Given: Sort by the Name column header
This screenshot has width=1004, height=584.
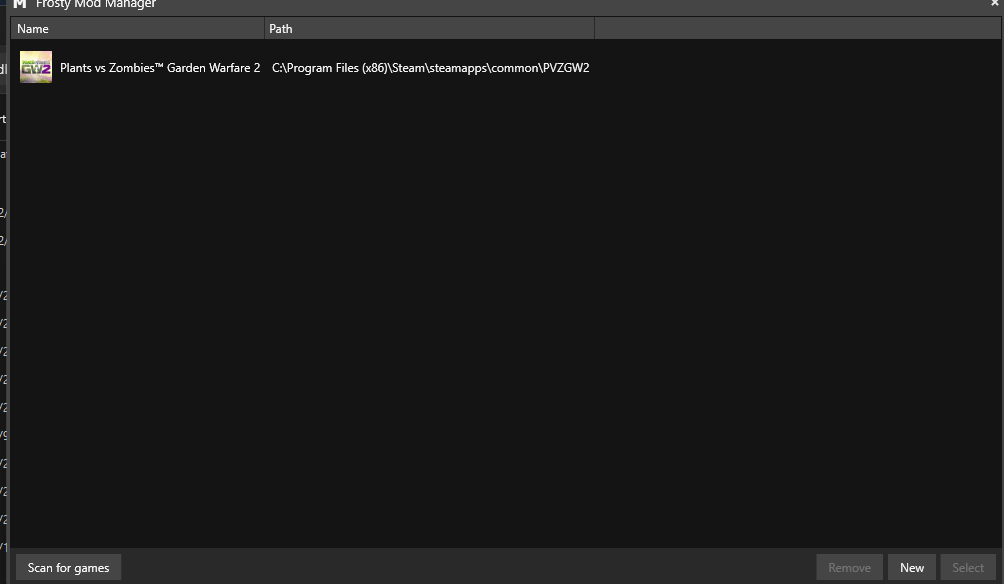Looking at the screenshot, I should [x=138, y=29].
